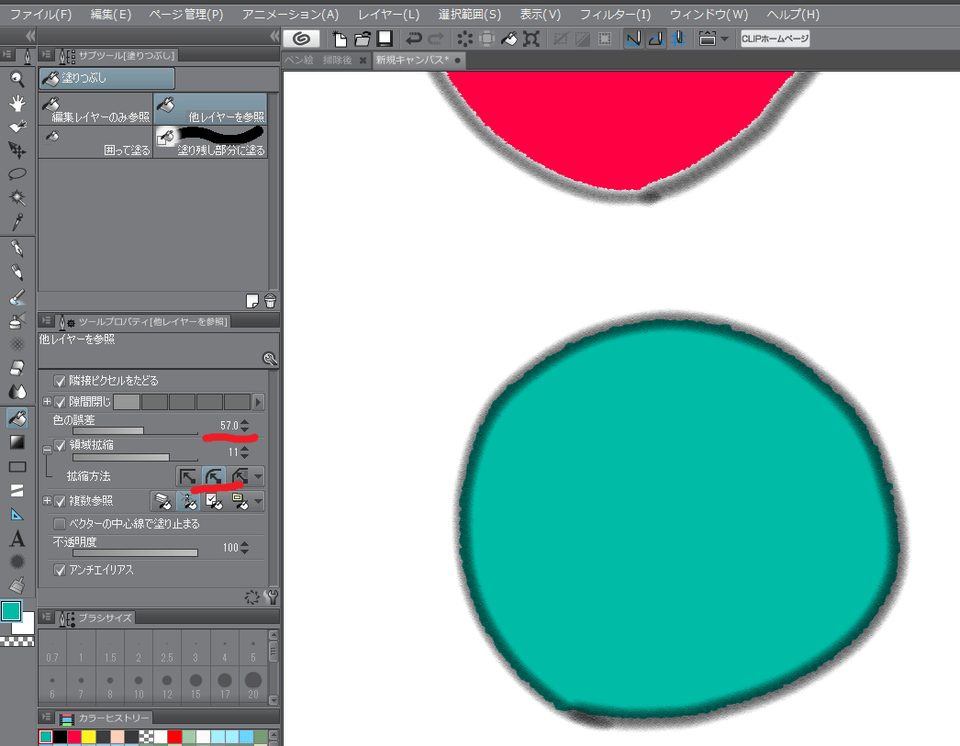Screen dimensions: 960x746
Task: Switch to the 新規キャンバス tab
Action: (x=410, y=61)
